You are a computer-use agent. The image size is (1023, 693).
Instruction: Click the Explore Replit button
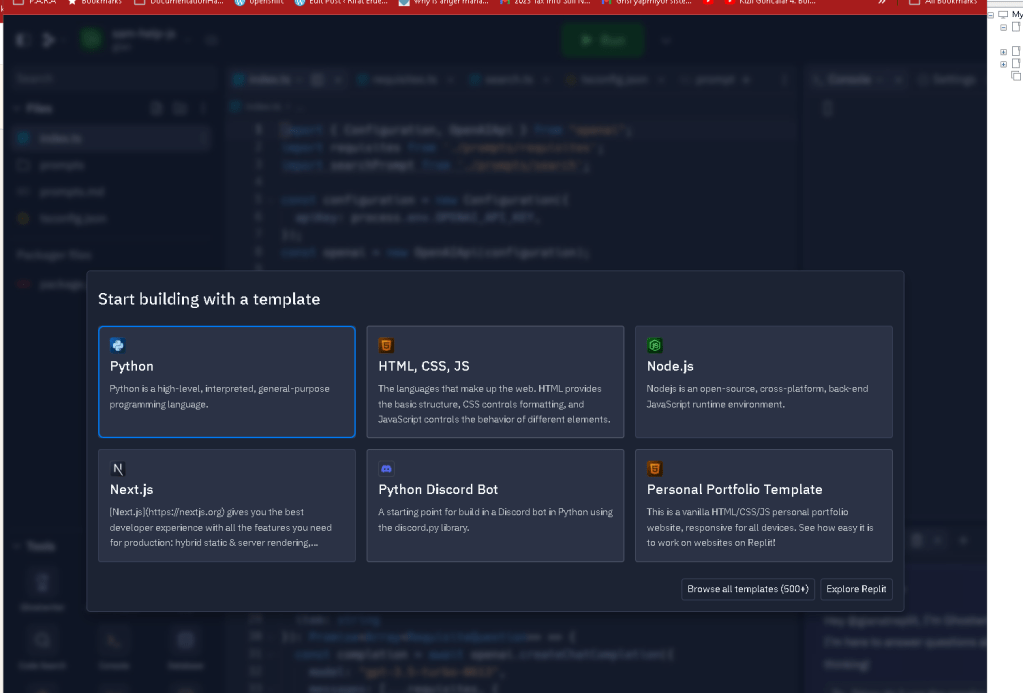point(856,589)
